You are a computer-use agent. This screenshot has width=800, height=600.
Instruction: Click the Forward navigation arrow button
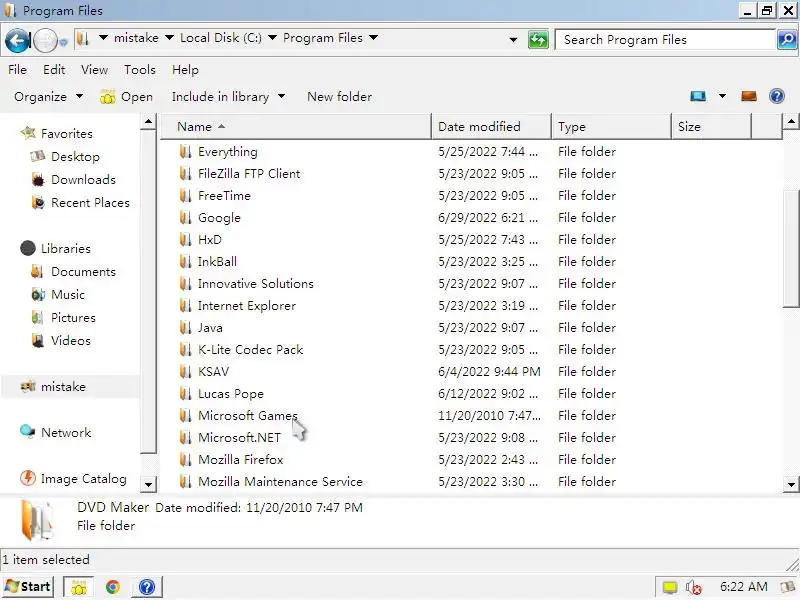click(x=45, y=41)
